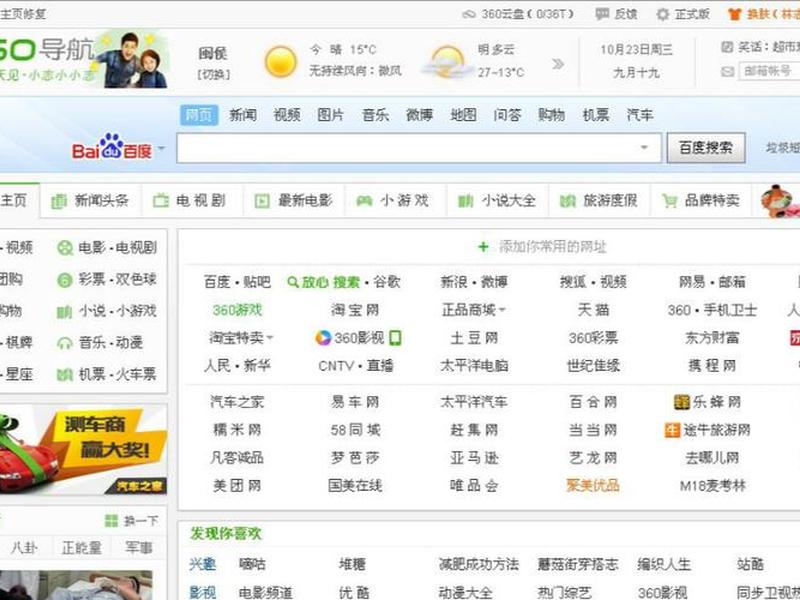This screenshot has width=800, height=600.
Task: Click the 360影视 colorful circle icon
Action: pyautogui.click(x=323, y=338)
